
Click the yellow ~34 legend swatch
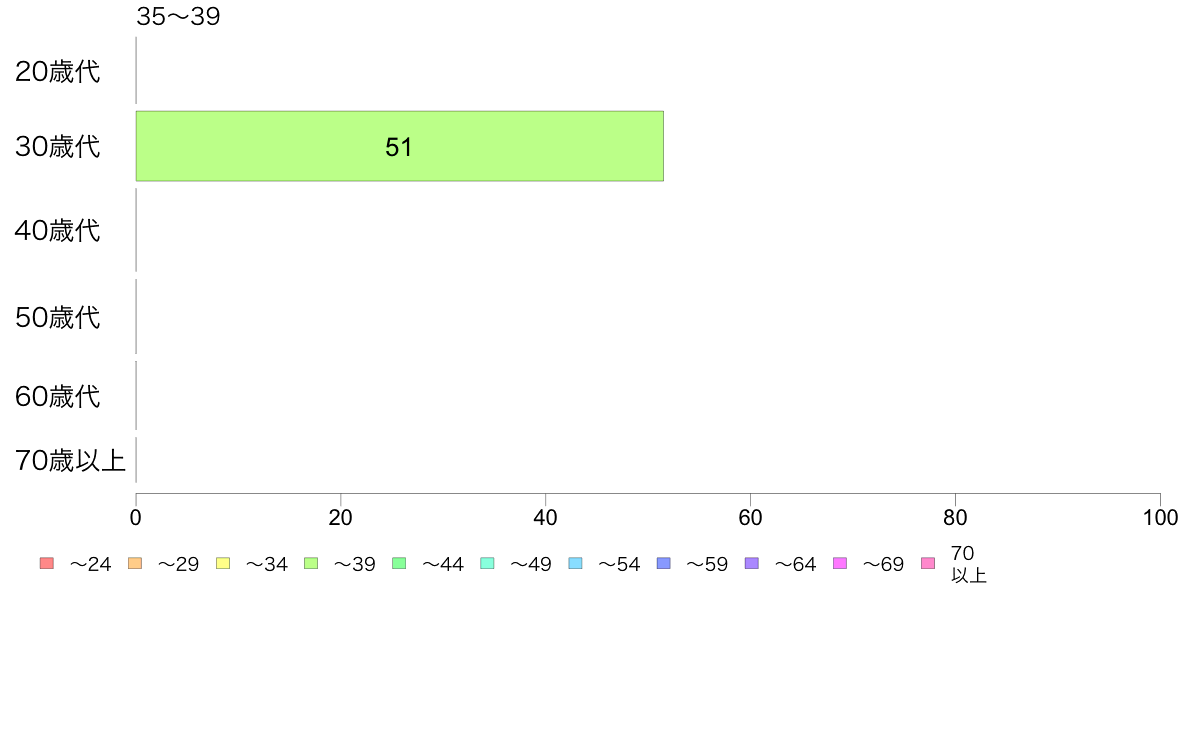(223, 563)
